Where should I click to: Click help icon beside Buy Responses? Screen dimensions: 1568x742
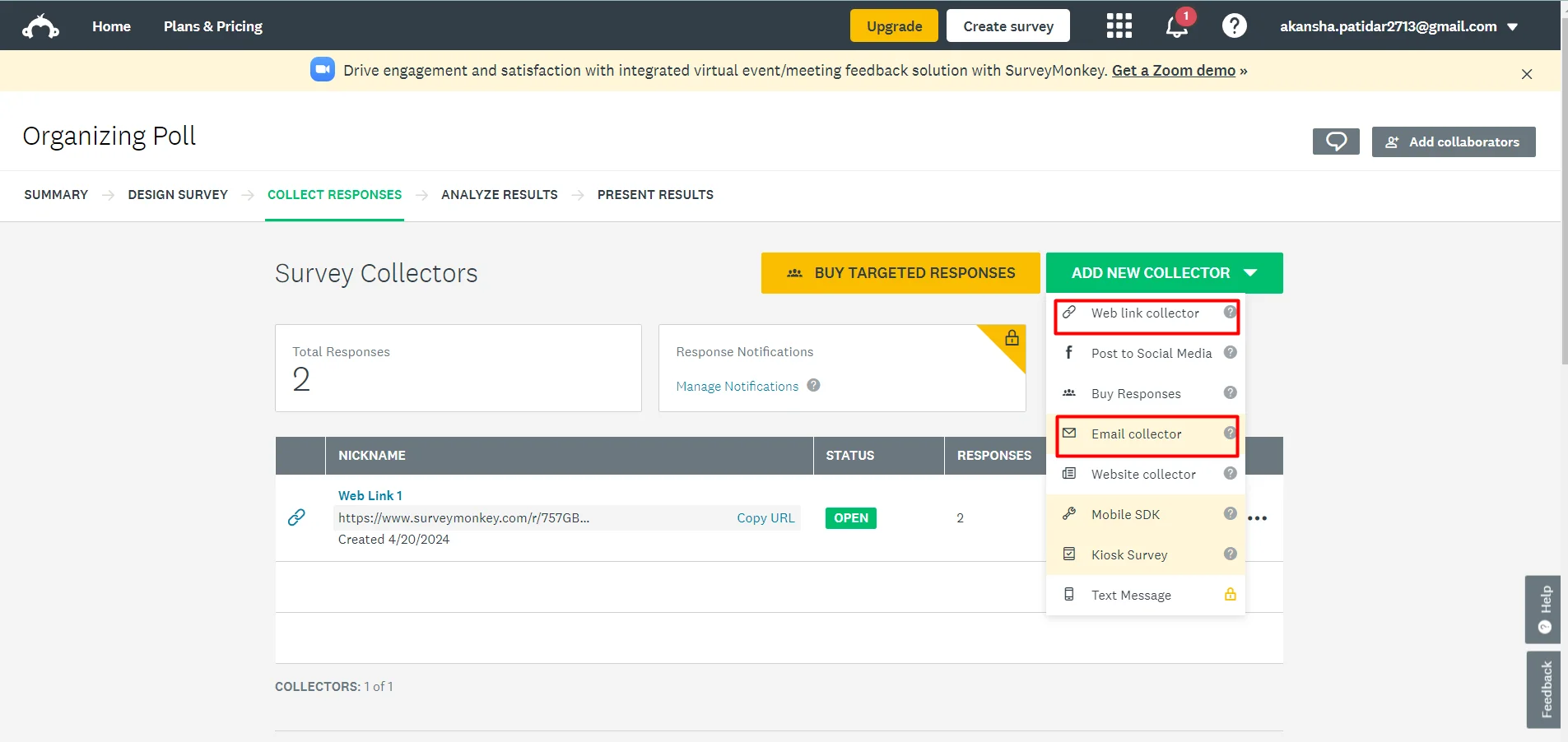1230,392
